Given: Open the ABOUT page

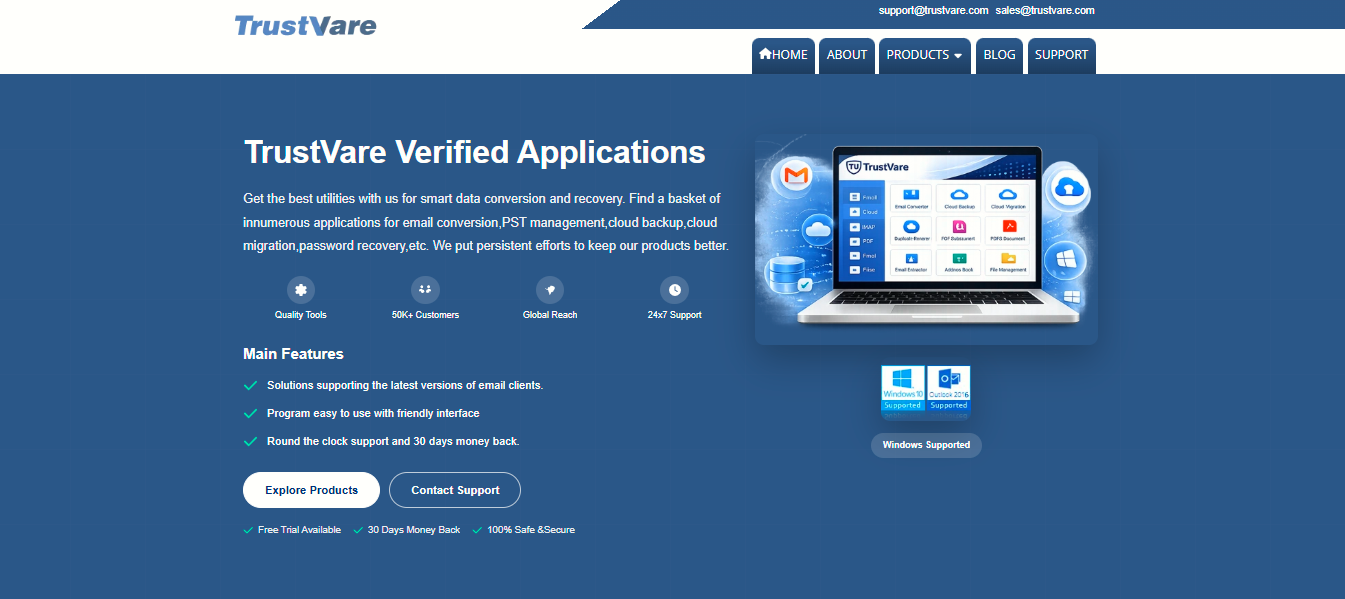Looking at the screenshot, I should pos(847,56).
